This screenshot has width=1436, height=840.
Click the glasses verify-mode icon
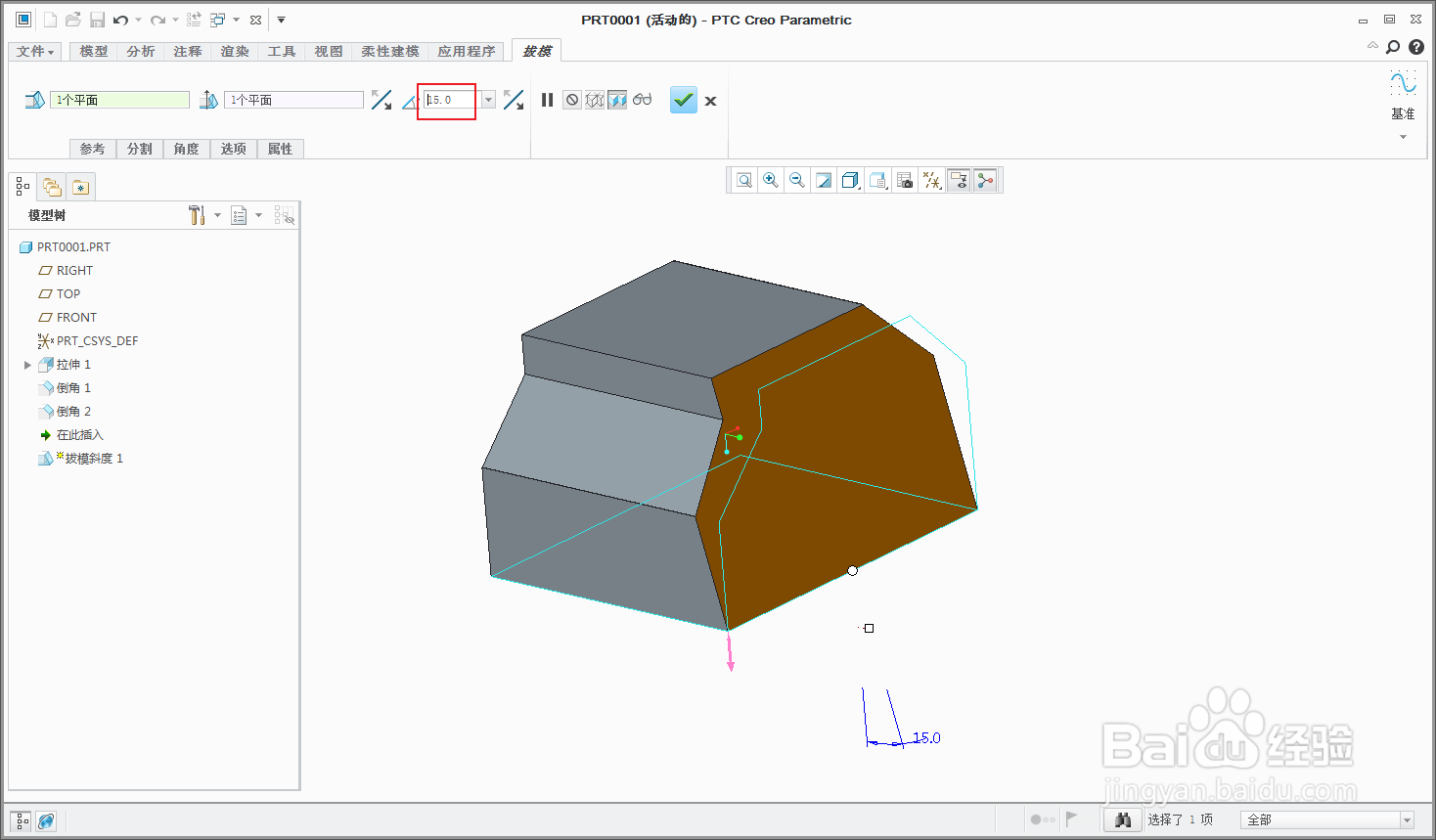tap(642, 100)
